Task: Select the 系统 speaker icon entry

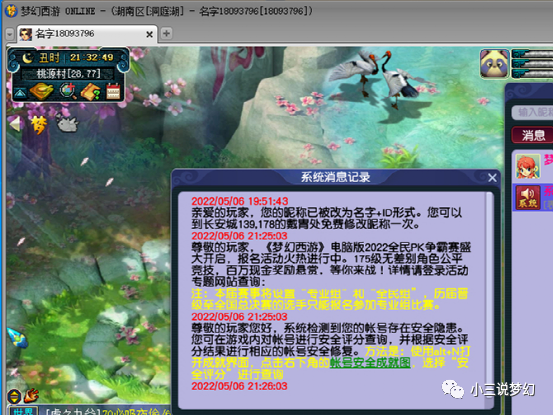Action: pyautogui.click(x=528, y=197)
